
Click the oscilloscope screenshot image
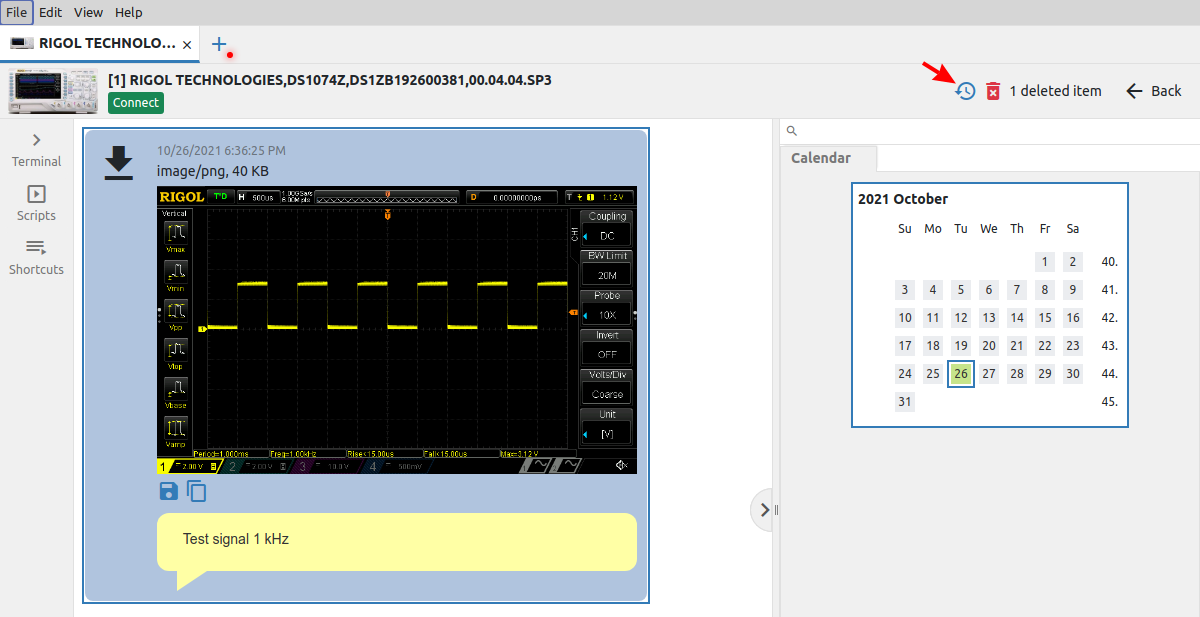coord(397,330)
